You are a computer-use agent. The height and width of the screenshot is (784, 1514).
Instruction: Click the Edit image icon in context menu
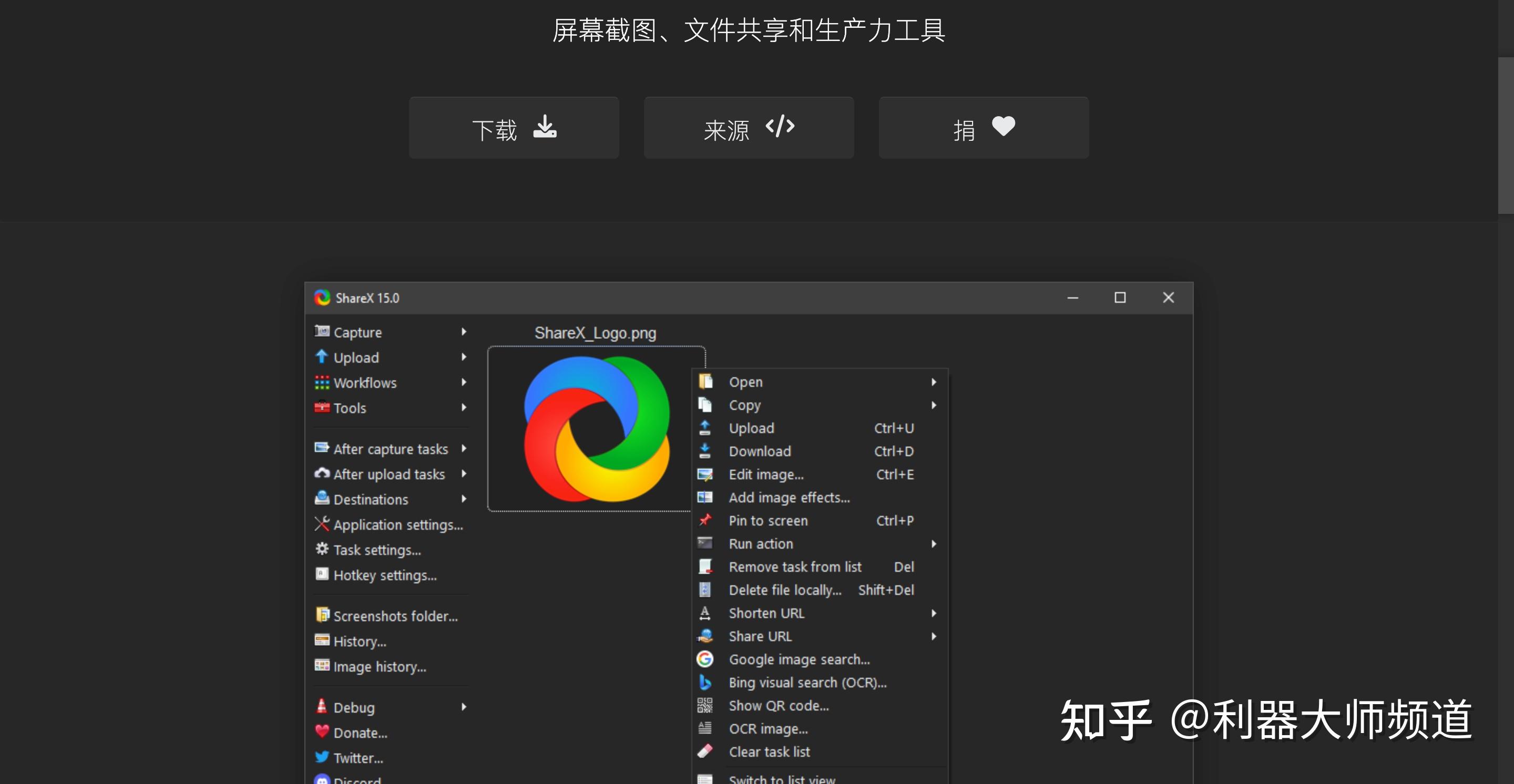click(x=705, y=474)
